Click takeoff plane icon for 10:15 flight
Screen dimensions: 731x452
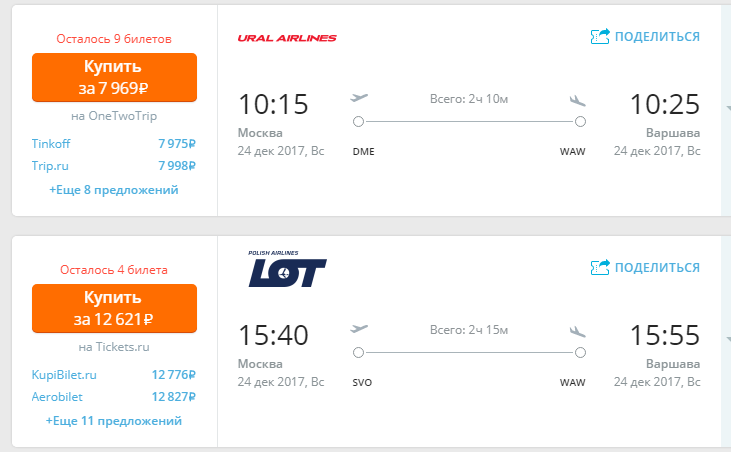(360, 99)
